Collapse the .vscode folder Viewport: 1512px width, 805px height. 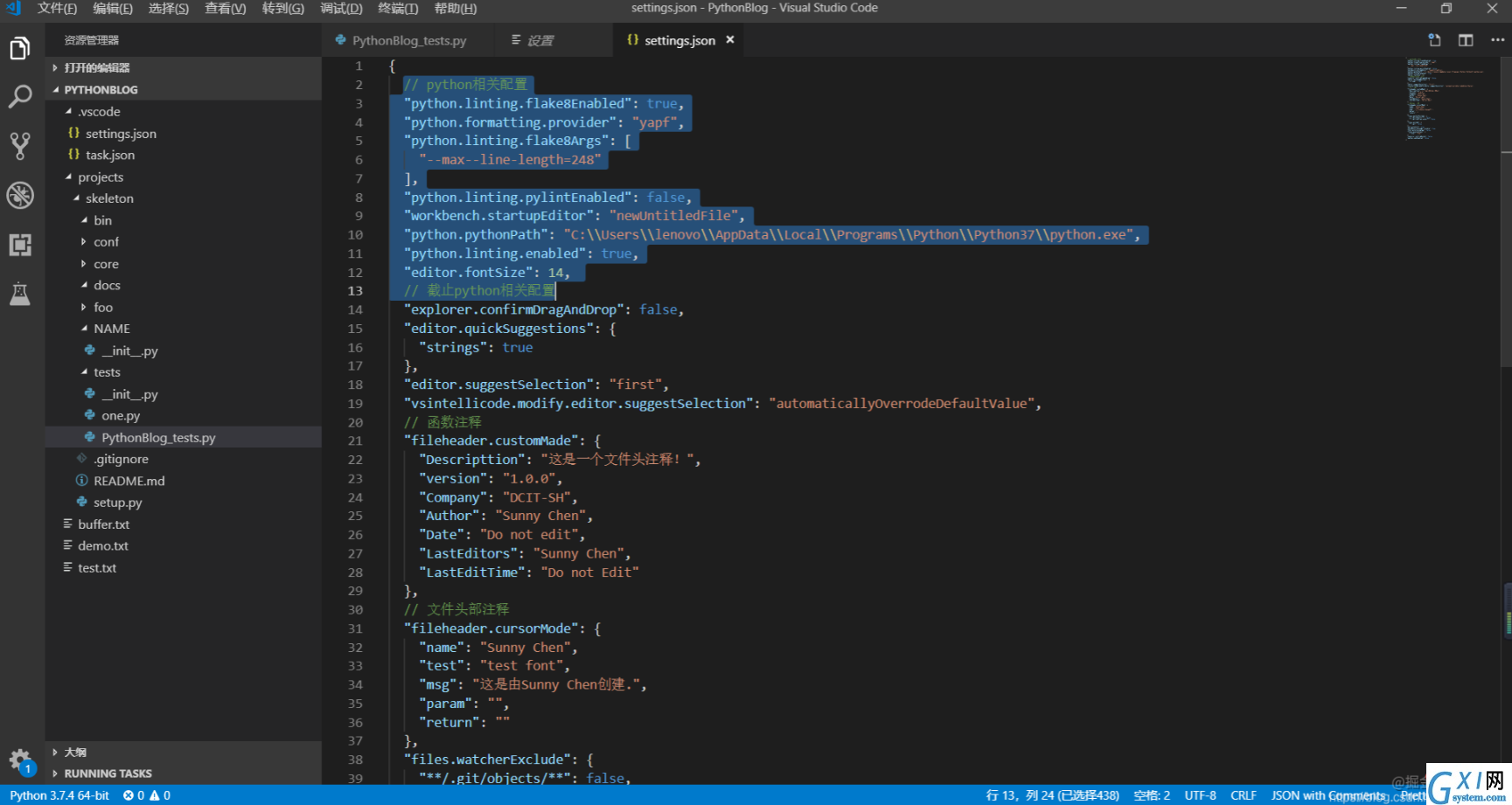point(99,112)
